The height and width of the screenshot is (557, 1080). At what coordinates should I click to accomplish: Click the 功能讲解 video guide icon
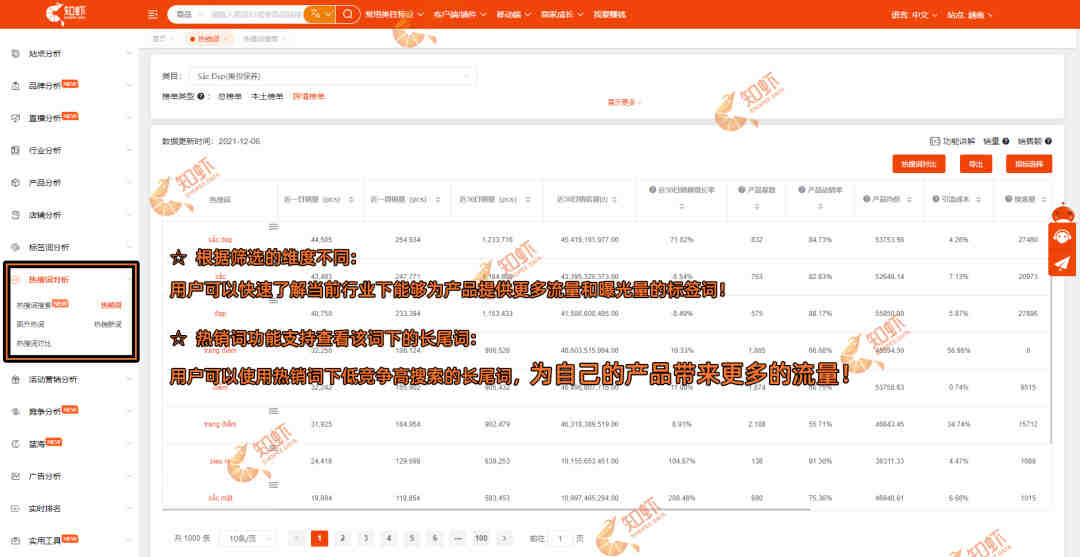coord(934,142)
